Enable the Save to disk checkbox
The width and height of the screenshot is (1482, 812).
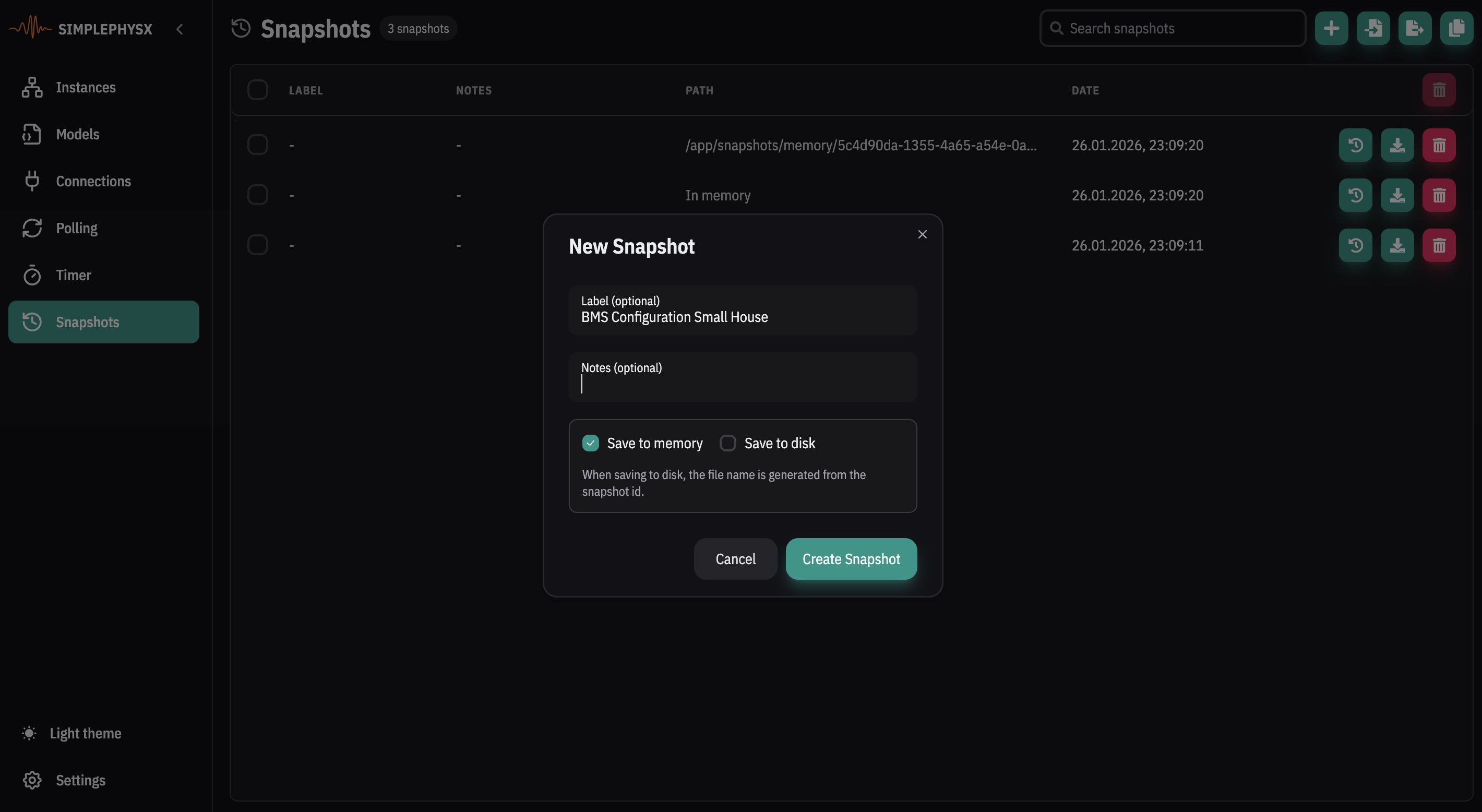[727, 443]
